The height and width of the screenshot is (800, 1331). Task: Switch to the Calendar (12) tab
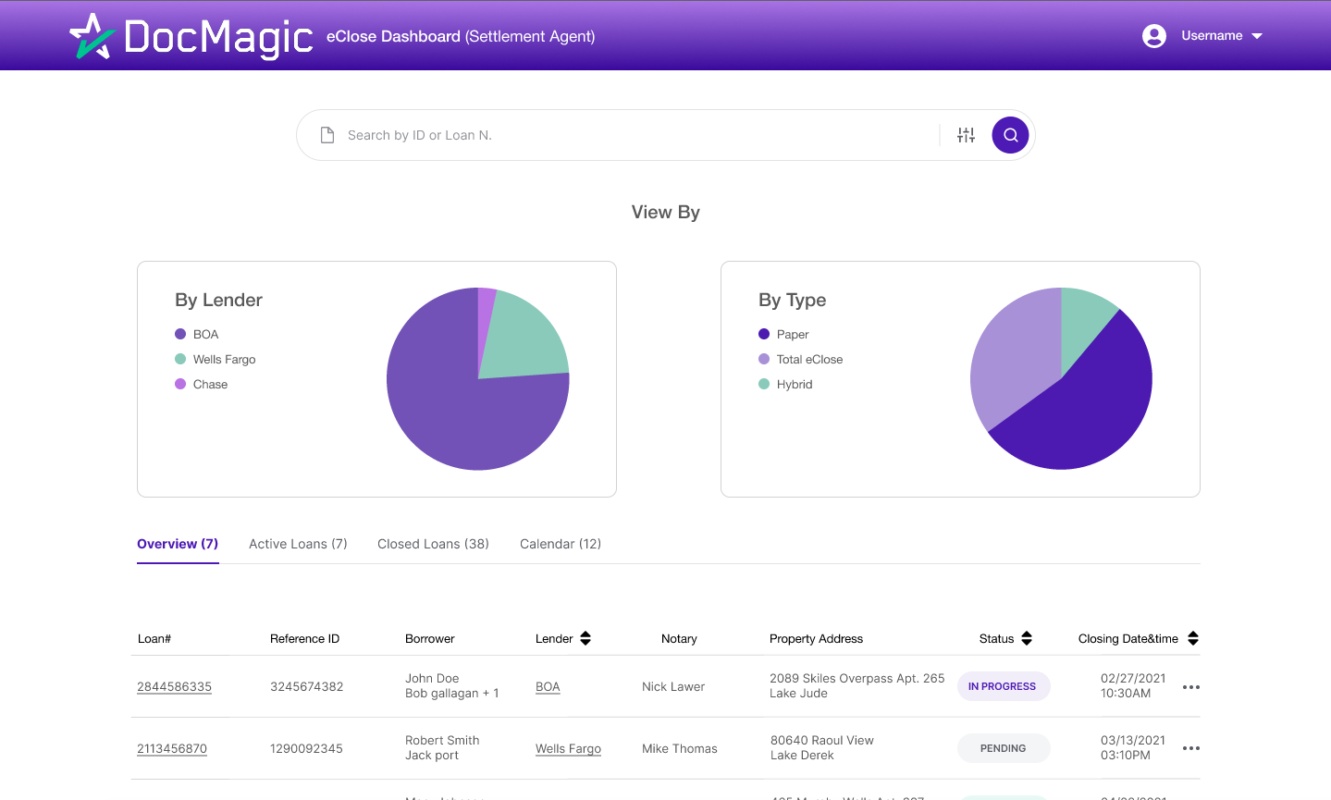561,544
